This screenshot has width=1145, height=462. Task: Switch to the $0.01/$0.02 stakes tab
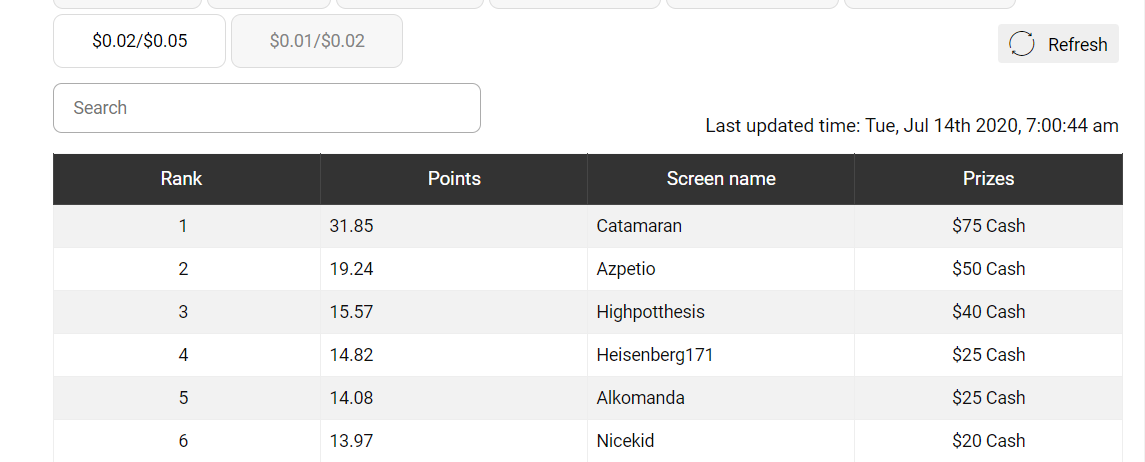(x=317, y=41)
